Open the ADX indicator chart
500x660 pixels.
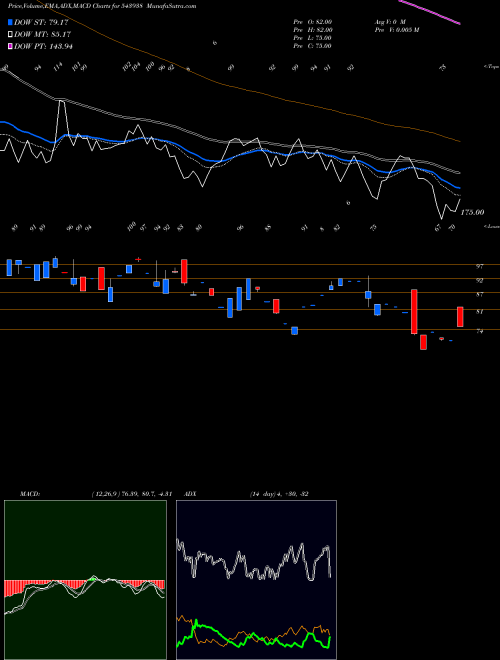(x=256, y=580)
